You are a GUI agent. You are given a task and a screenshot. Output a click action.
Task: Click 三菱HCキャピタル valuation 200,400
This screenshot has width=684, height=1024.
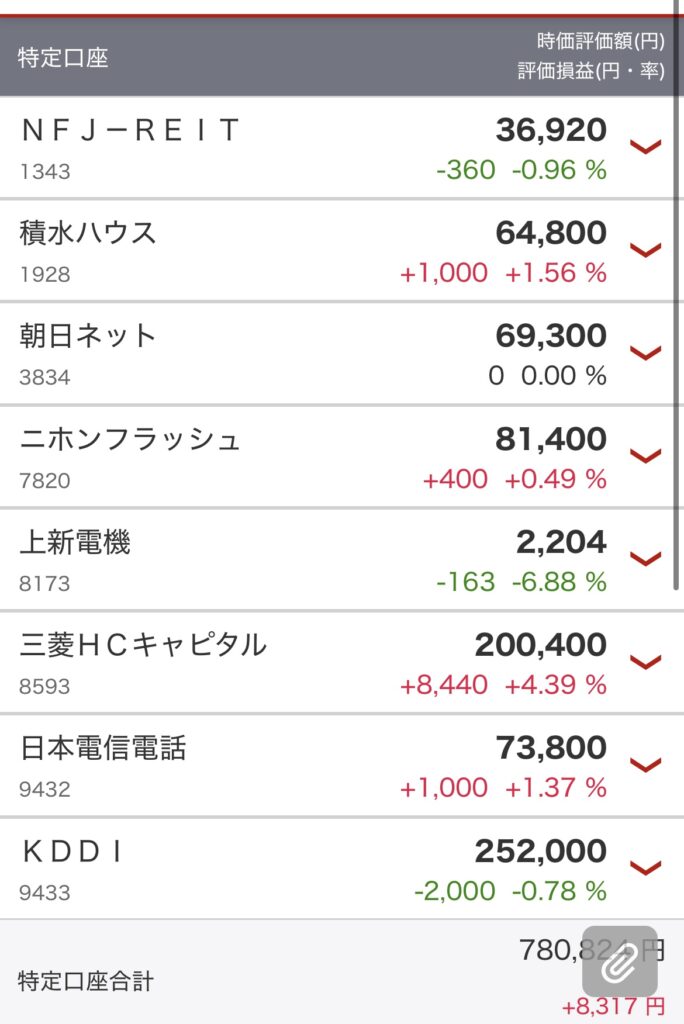[x=540, y=645]
